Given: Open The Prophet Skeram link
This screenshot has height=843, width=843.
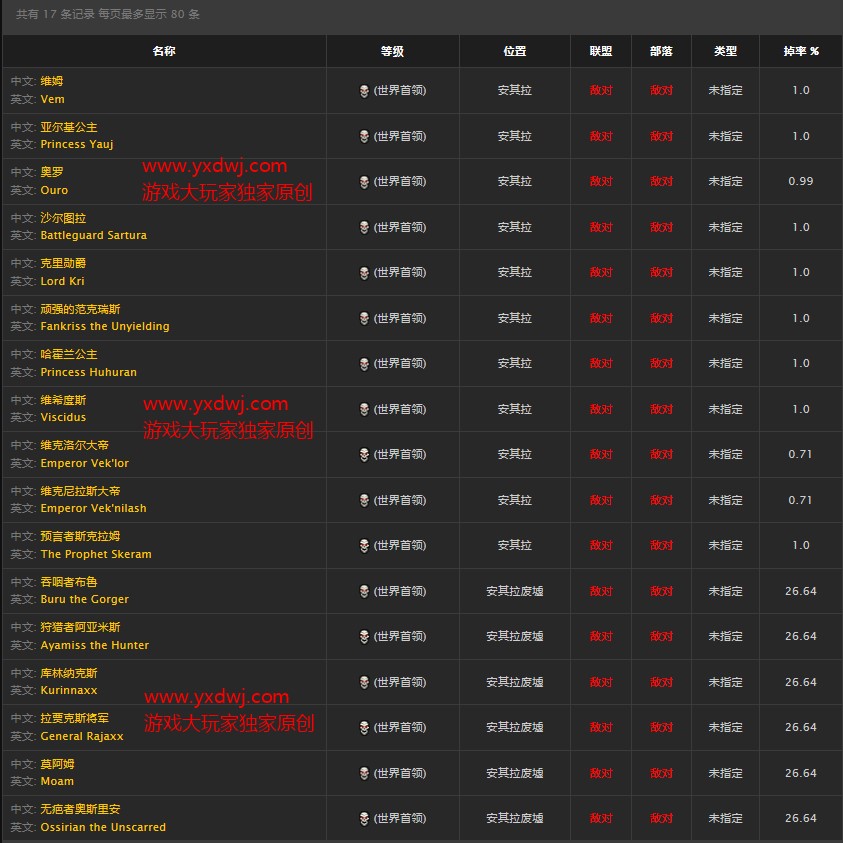Looking at the screenshot, I should (x=96, y=554).
